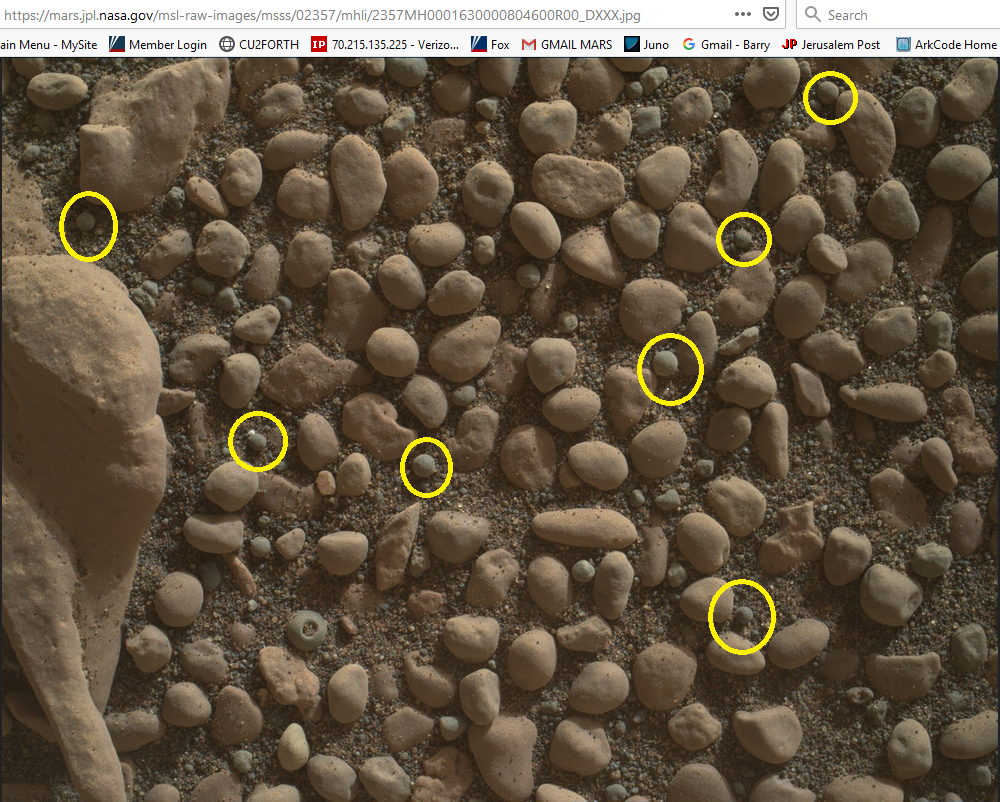The height and width of the screenshot is (802, 1000).
Task: Click the Google G icon
Action: (689, 44)
